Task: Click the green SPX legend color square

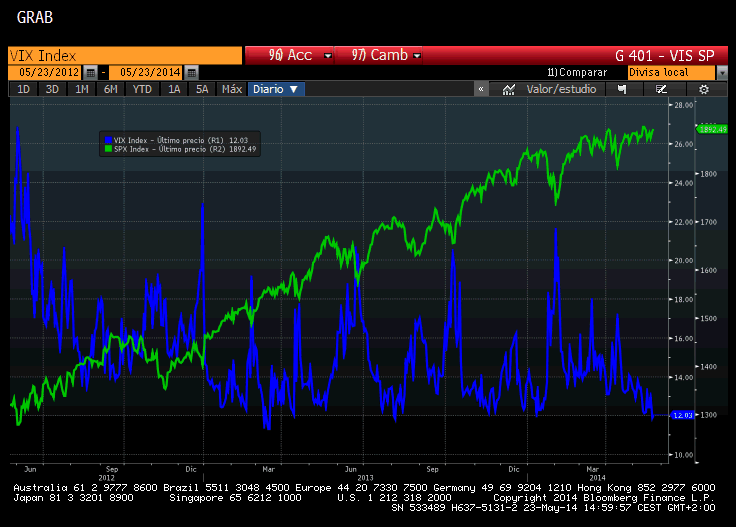Action: click(x=108, y=149)
